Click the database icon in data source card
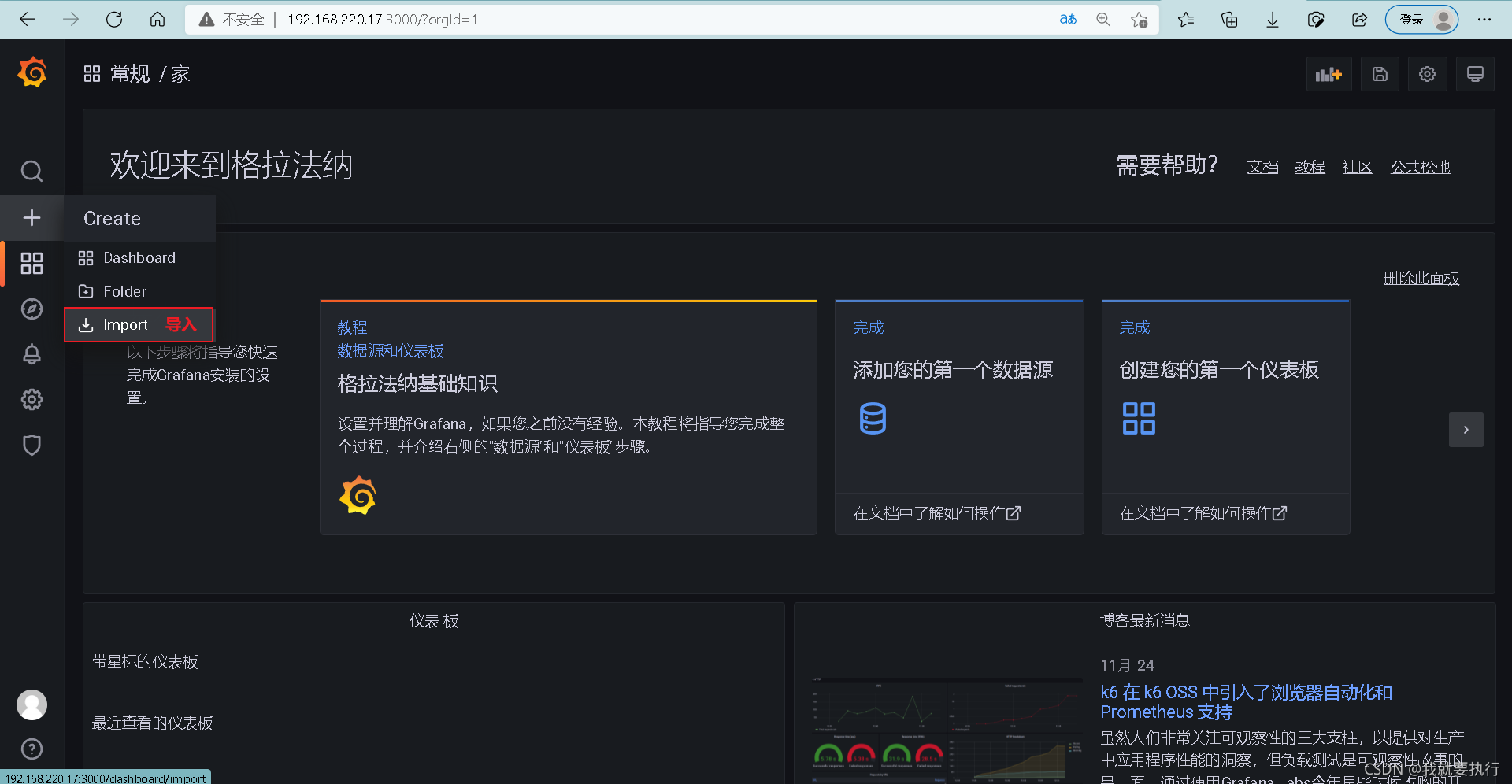 click(873, 418)
